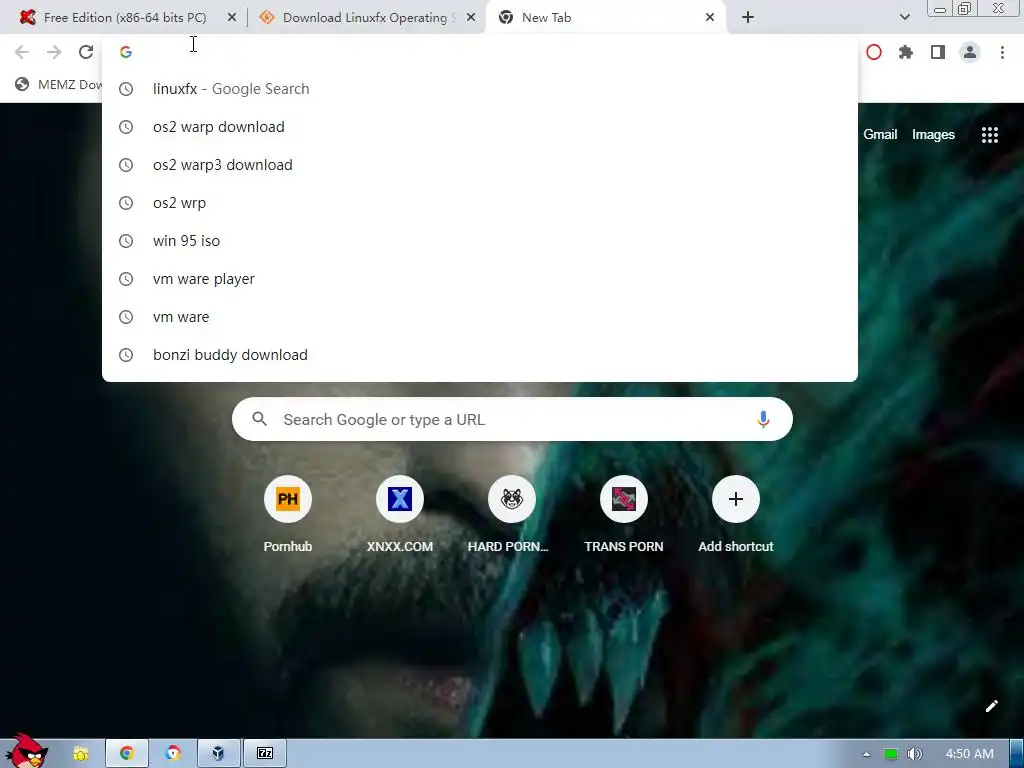
Task: Start voice search with microphone icon
Action: click(x=763, y=419)
